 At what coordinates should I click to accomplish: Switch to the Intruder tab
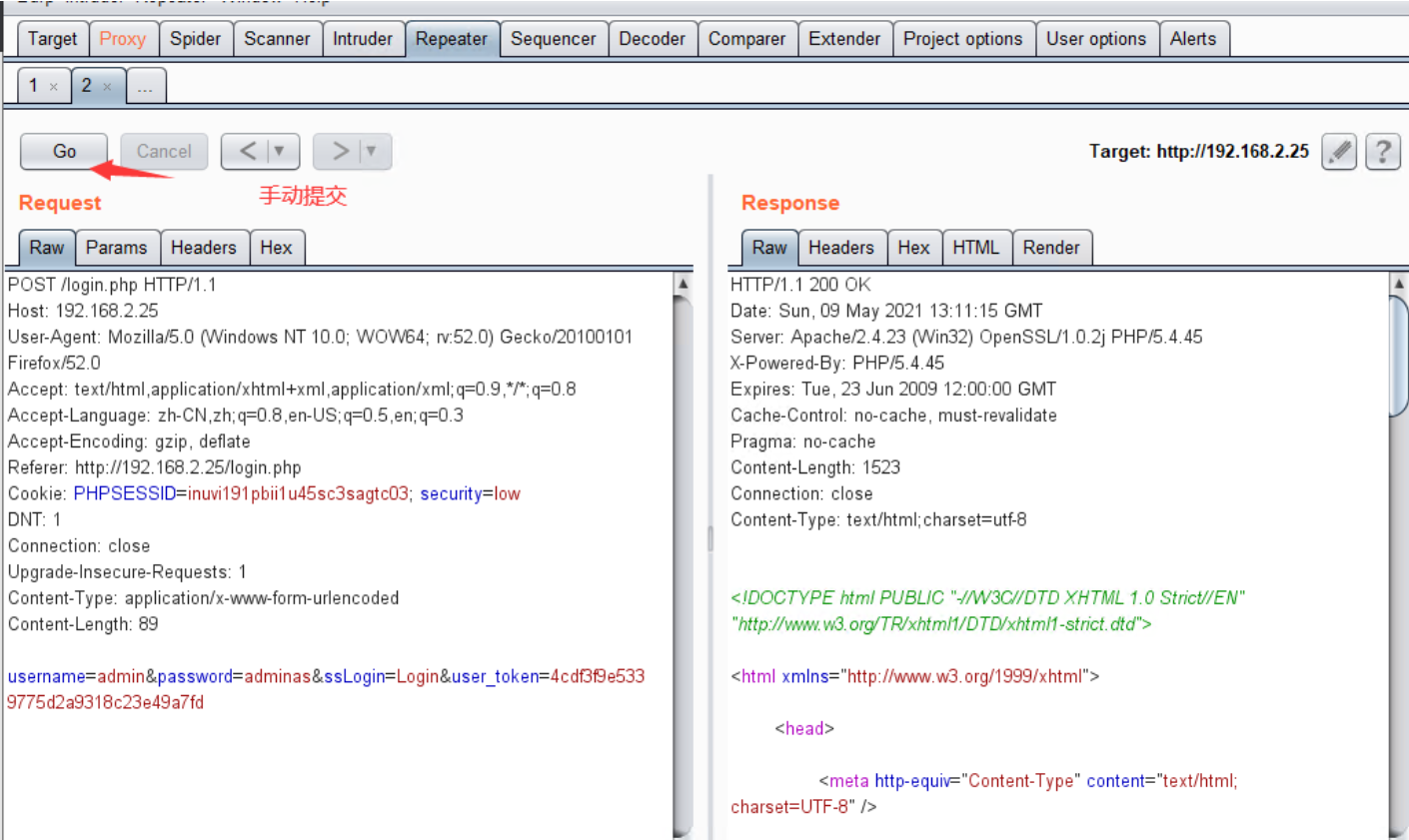click(x=362, y=39)
